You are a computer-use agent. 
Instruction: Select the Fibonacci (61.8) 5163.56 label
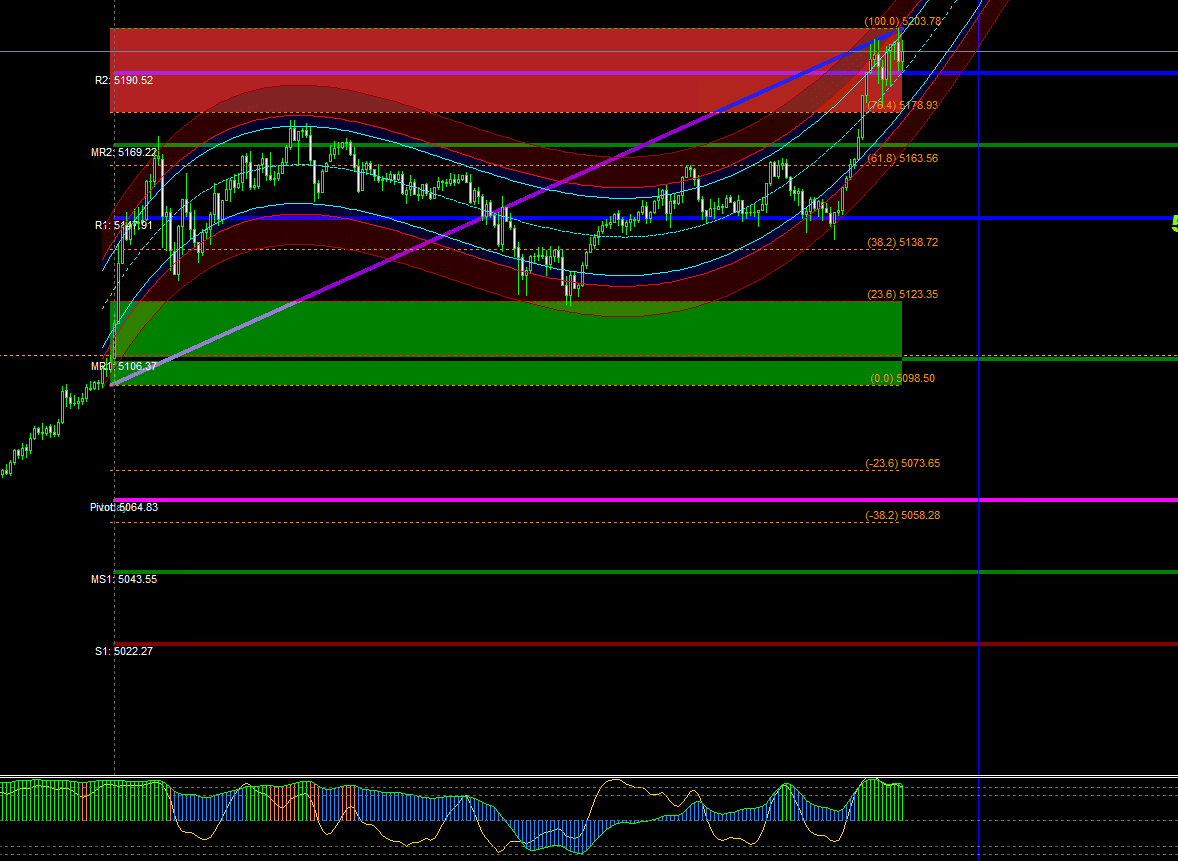(902, 159)
